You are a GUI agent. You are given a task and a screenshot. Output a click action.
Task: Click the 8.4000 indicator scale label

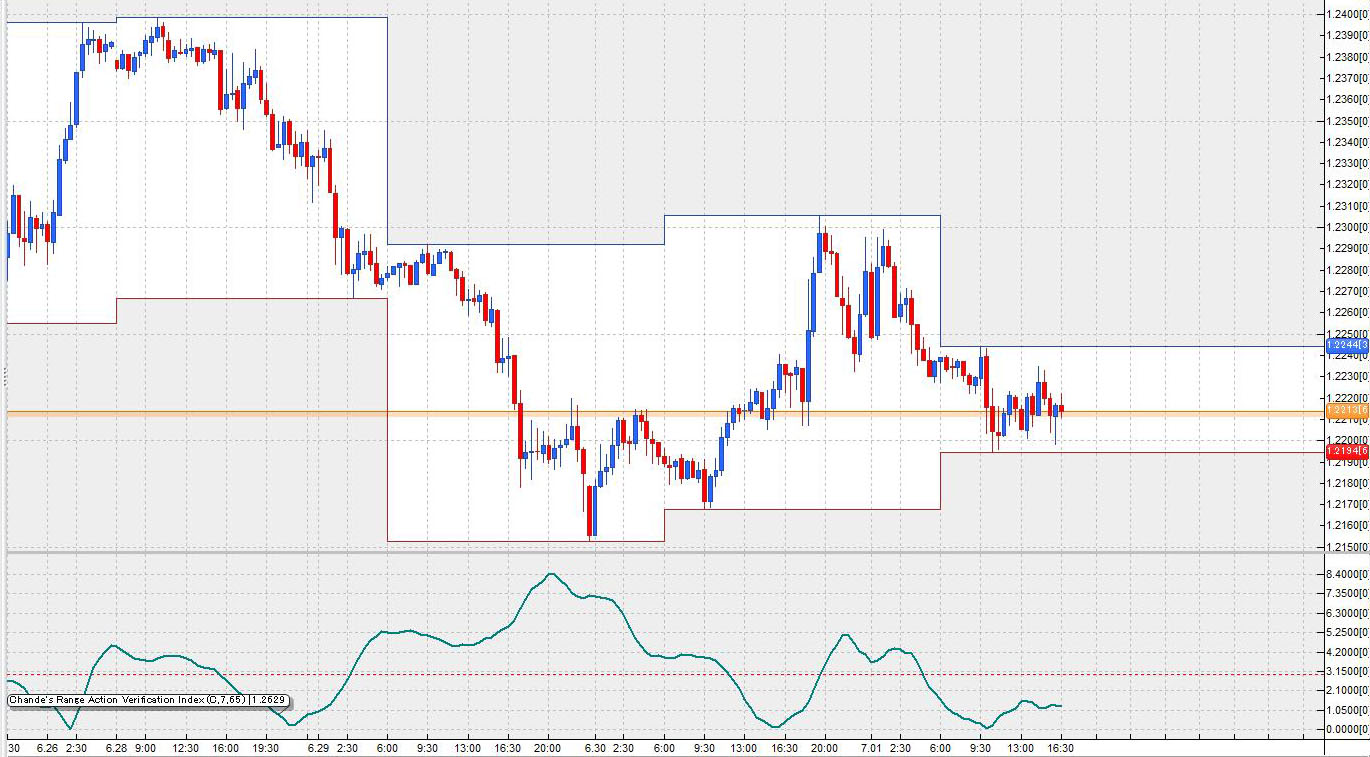[x=1348, y=574]
